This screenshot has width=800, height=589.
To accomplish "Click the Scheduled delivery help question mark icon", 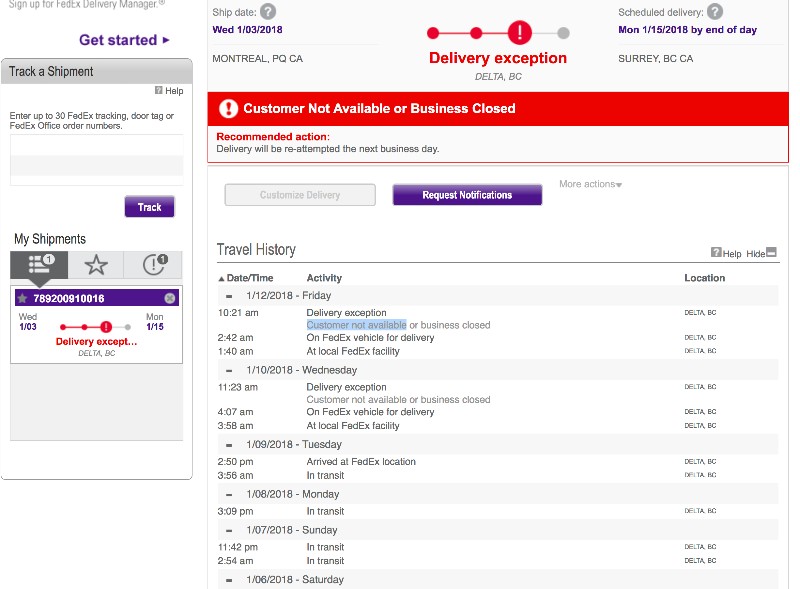I will click(715, 11).
